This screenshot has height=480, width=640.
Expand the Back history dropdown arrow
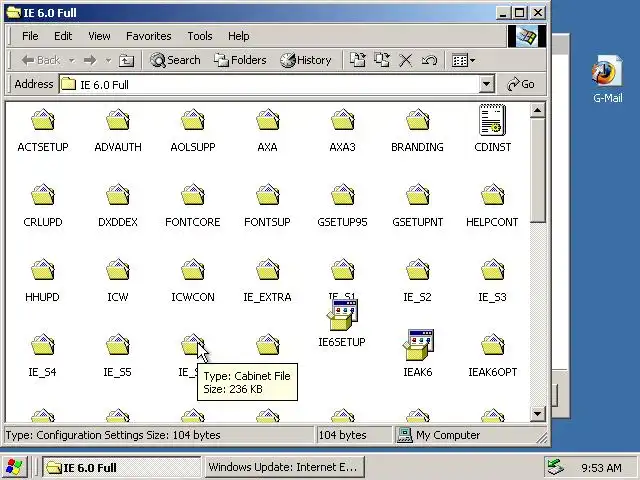coord(71,60)
